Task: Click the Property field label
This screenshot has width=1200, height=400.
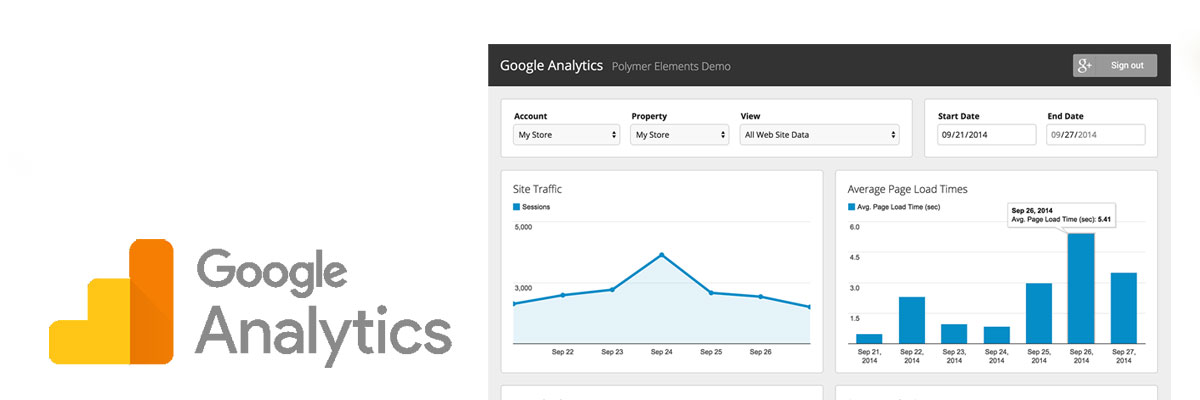Action: [x=649, y=116]
